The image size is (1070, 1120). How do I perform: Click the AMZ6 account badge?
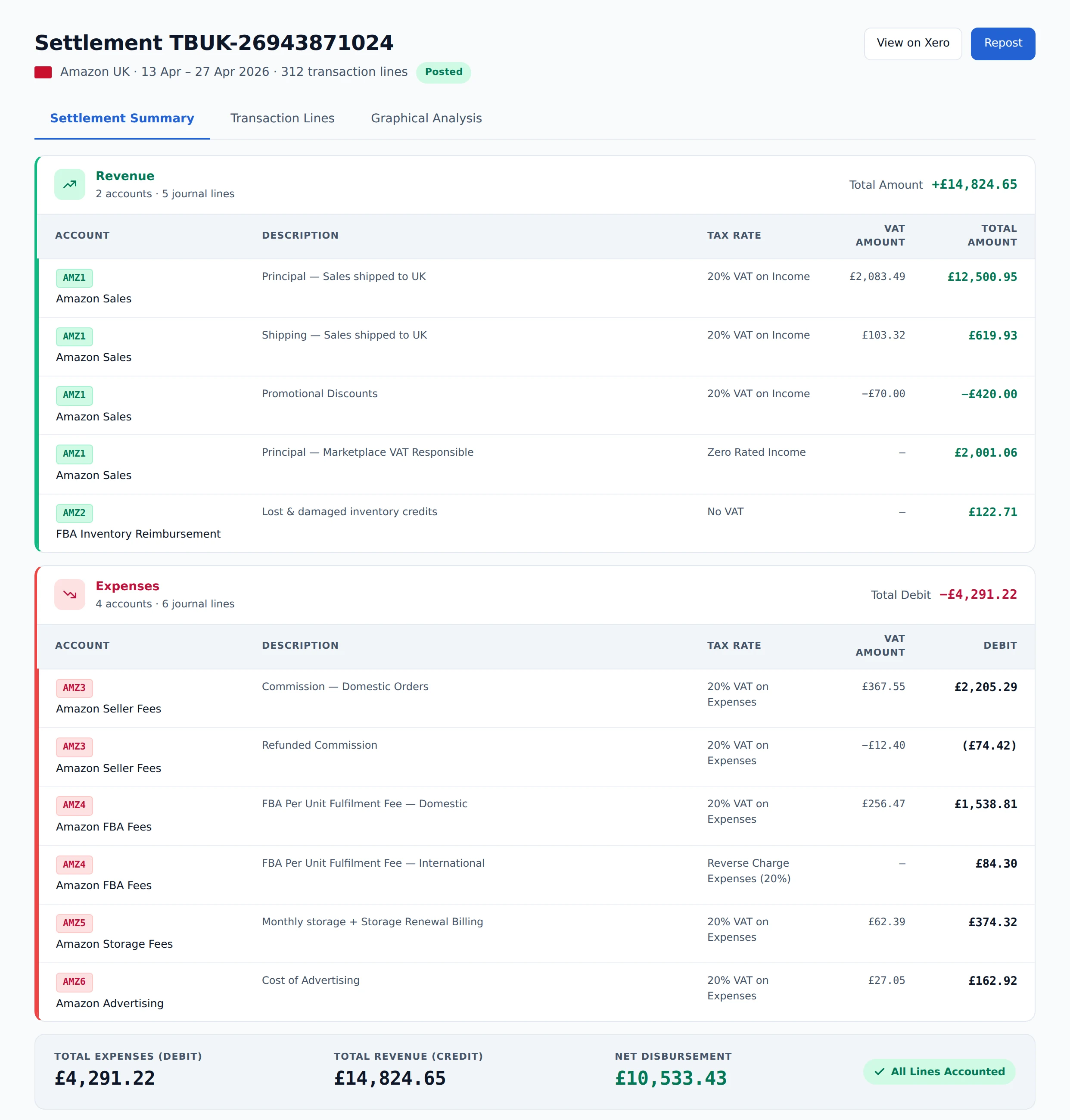(74, 982)
